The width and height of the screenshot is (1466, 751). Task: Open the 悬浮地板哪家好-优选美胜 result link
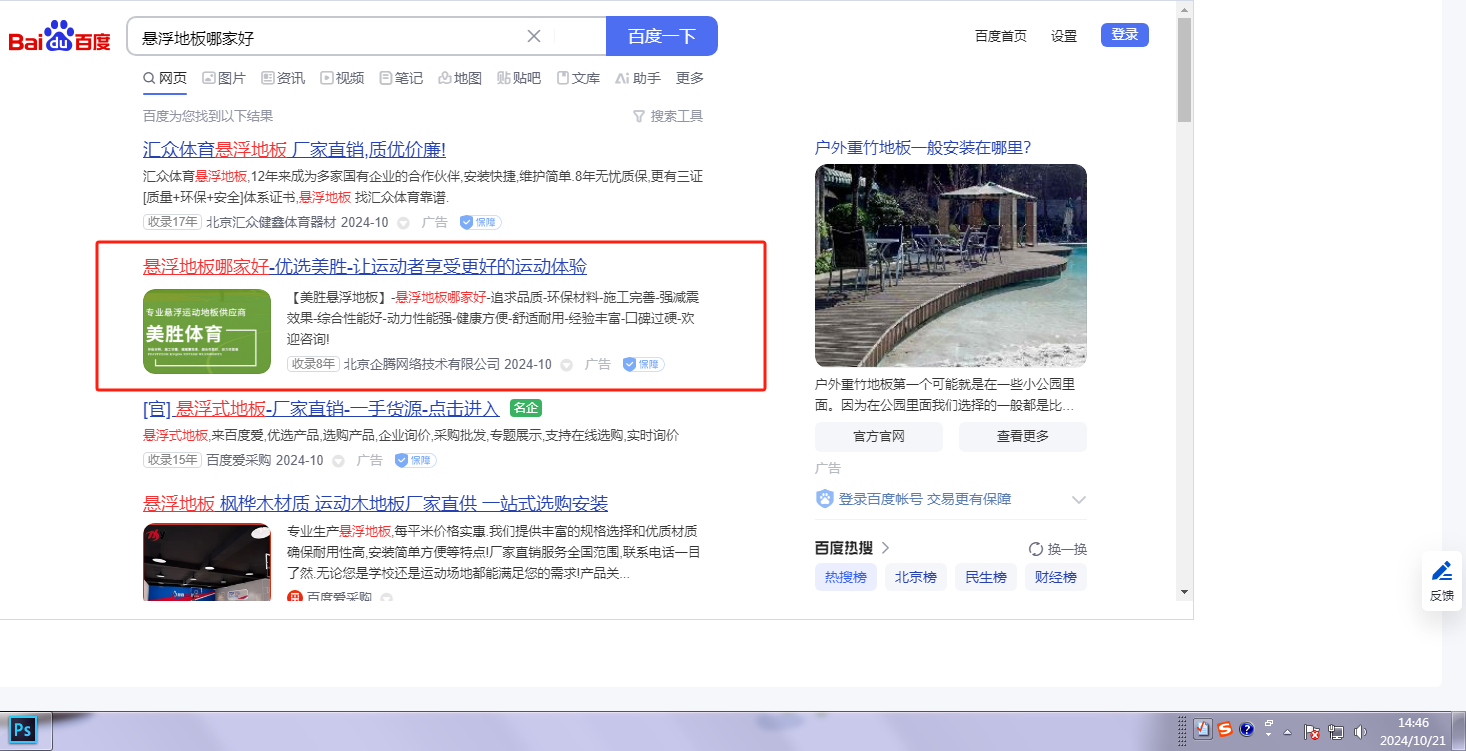point(365,267)
